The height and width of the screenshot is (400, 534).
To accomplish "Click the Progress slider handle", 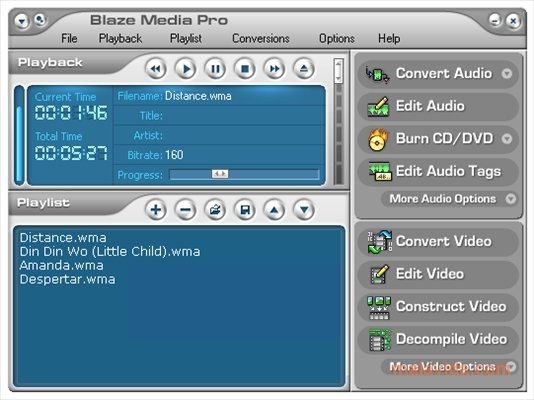I will tap(220, 174).
